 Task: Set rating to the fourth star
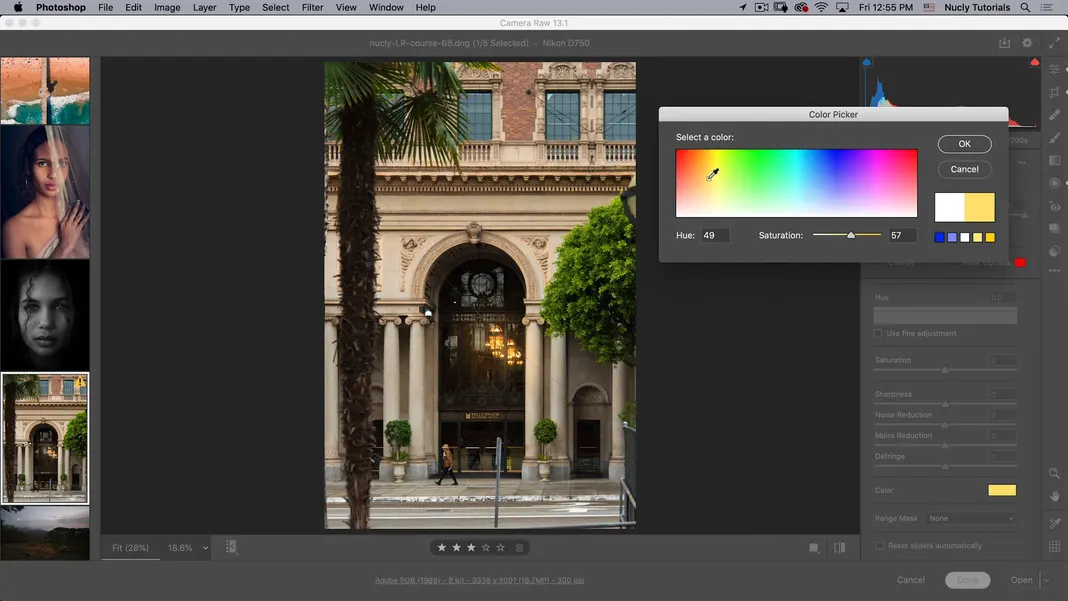486,547
